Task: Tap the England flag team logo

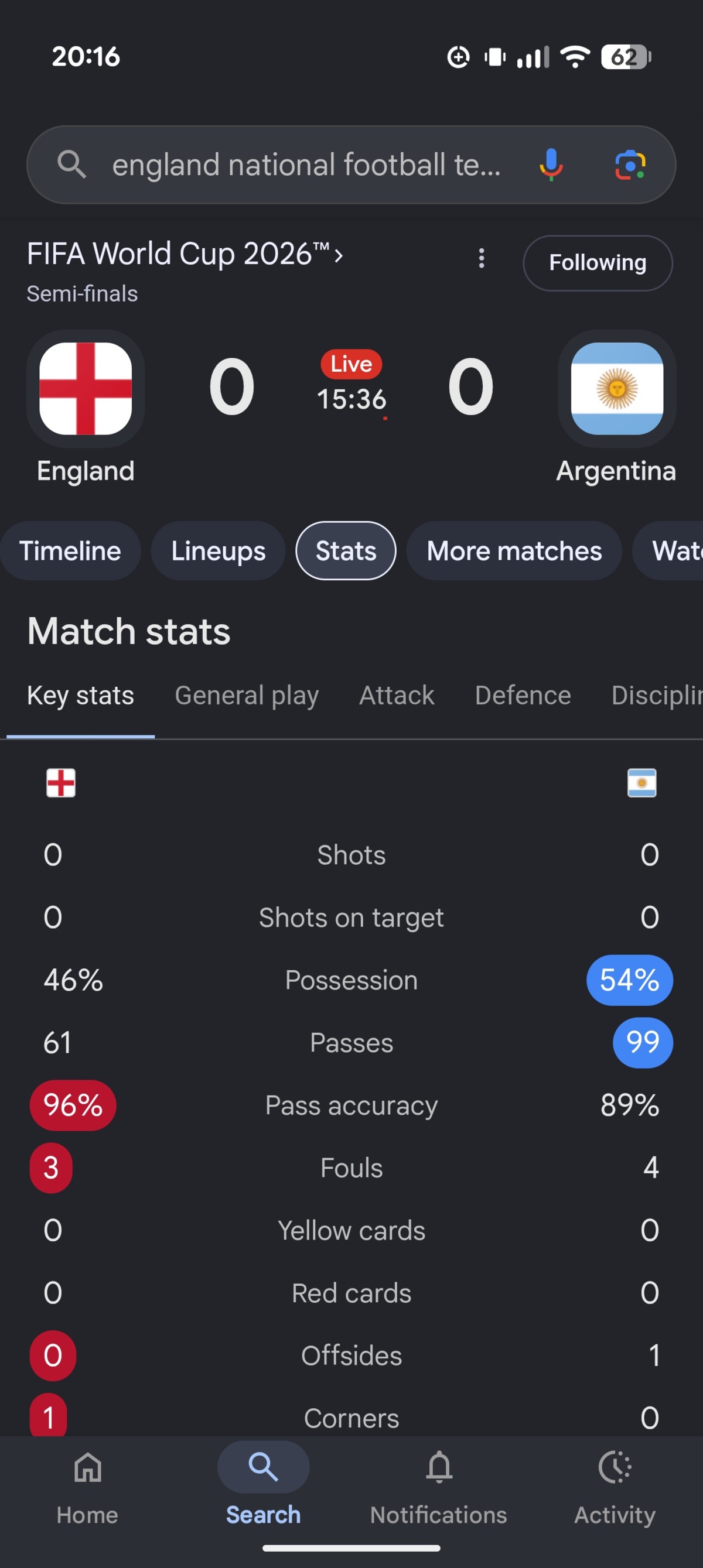Action: coord(86,388)
